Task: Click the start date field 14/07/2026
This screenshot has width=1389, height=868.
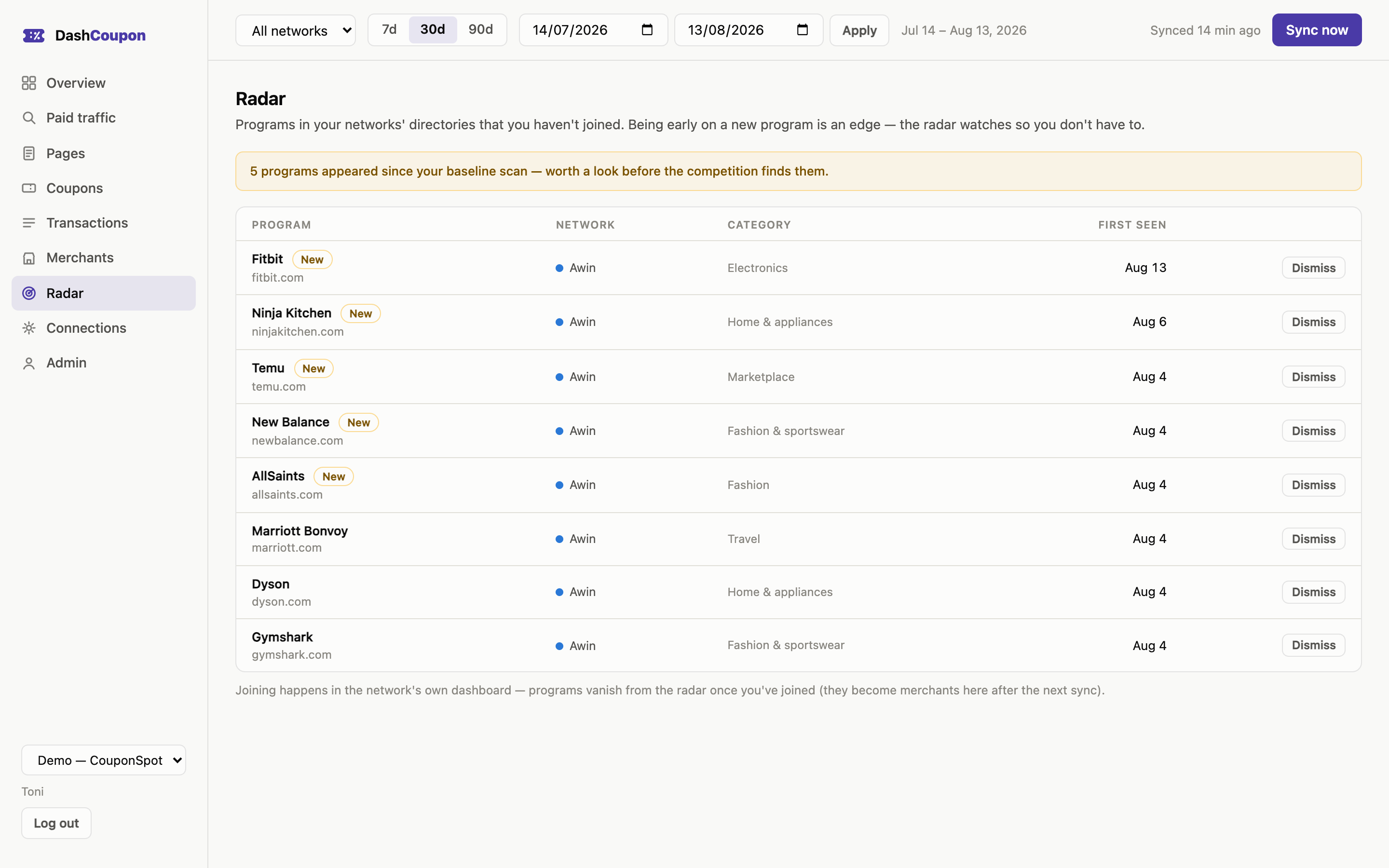Action: point(594,30)
